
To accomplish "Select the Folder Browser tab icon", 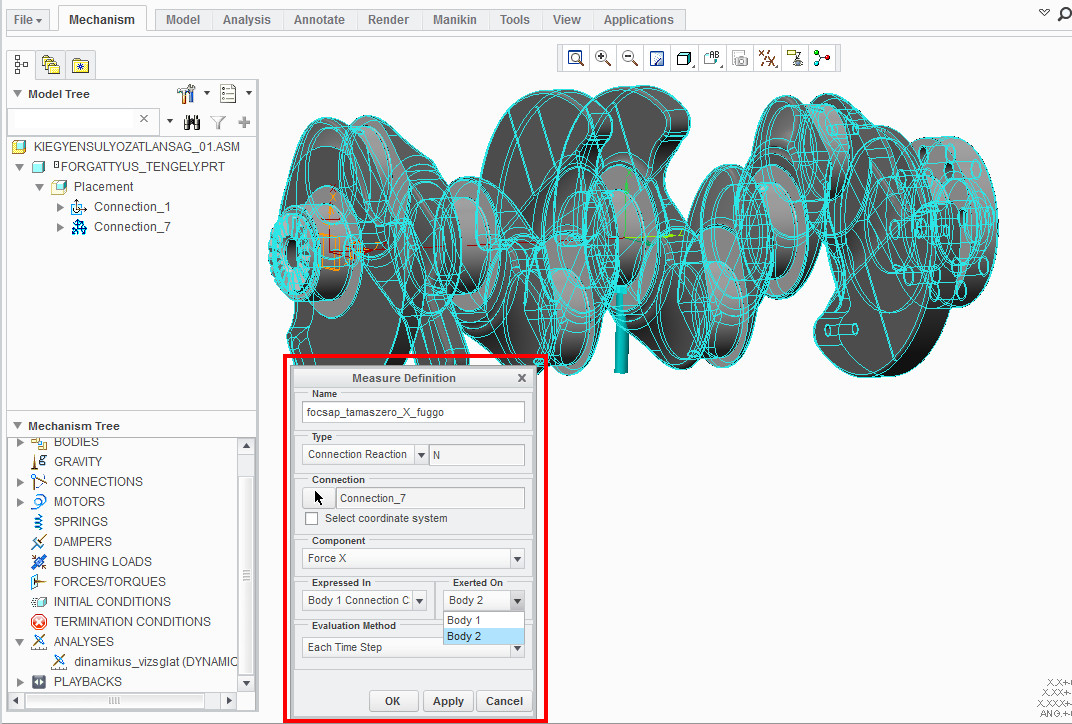I will pos(51,65).
